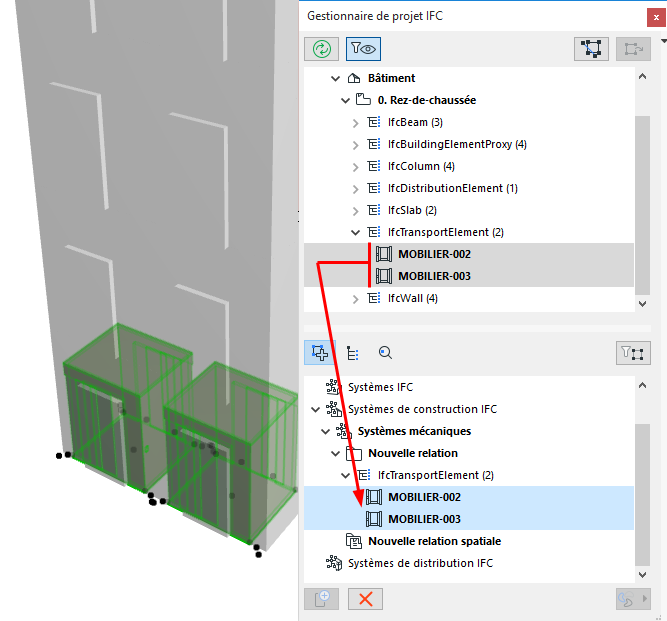Click the select elements in model icon
The width and height of the screenshot is (667, 621).
[x=591, y=49]
